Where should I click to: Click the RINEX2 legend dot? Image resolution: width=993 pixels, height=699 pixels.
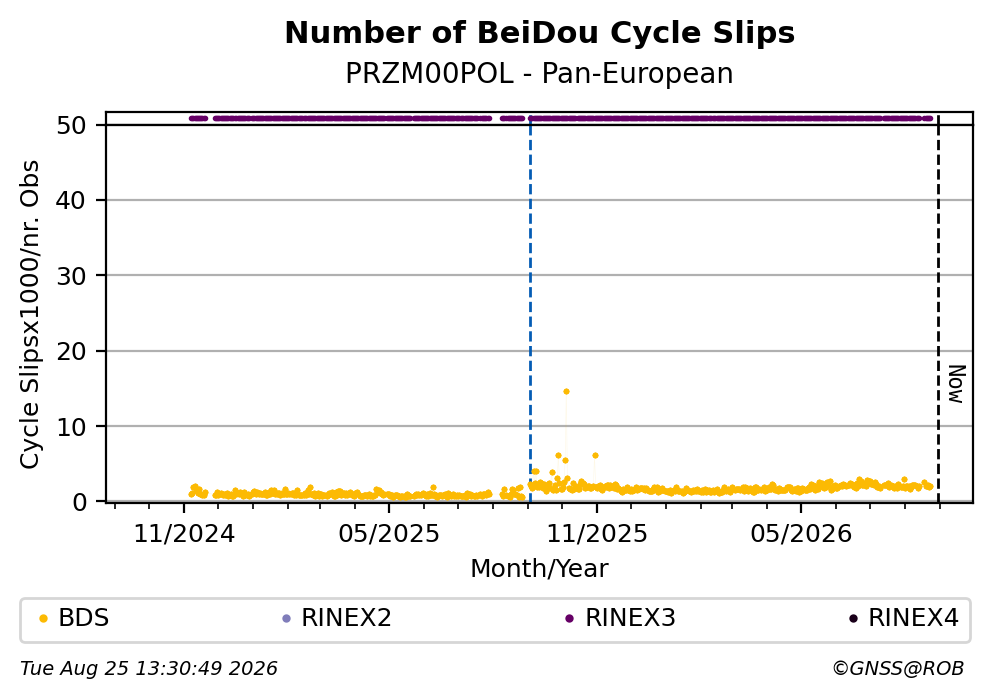click(x=286, y=619)
